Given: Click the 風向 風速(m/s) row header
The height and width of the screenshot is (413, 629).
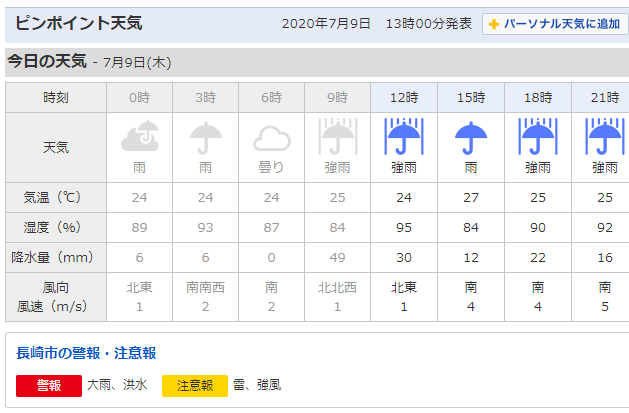Looking at the screenshot, I should pyautogui.click(x=56, y=297).
